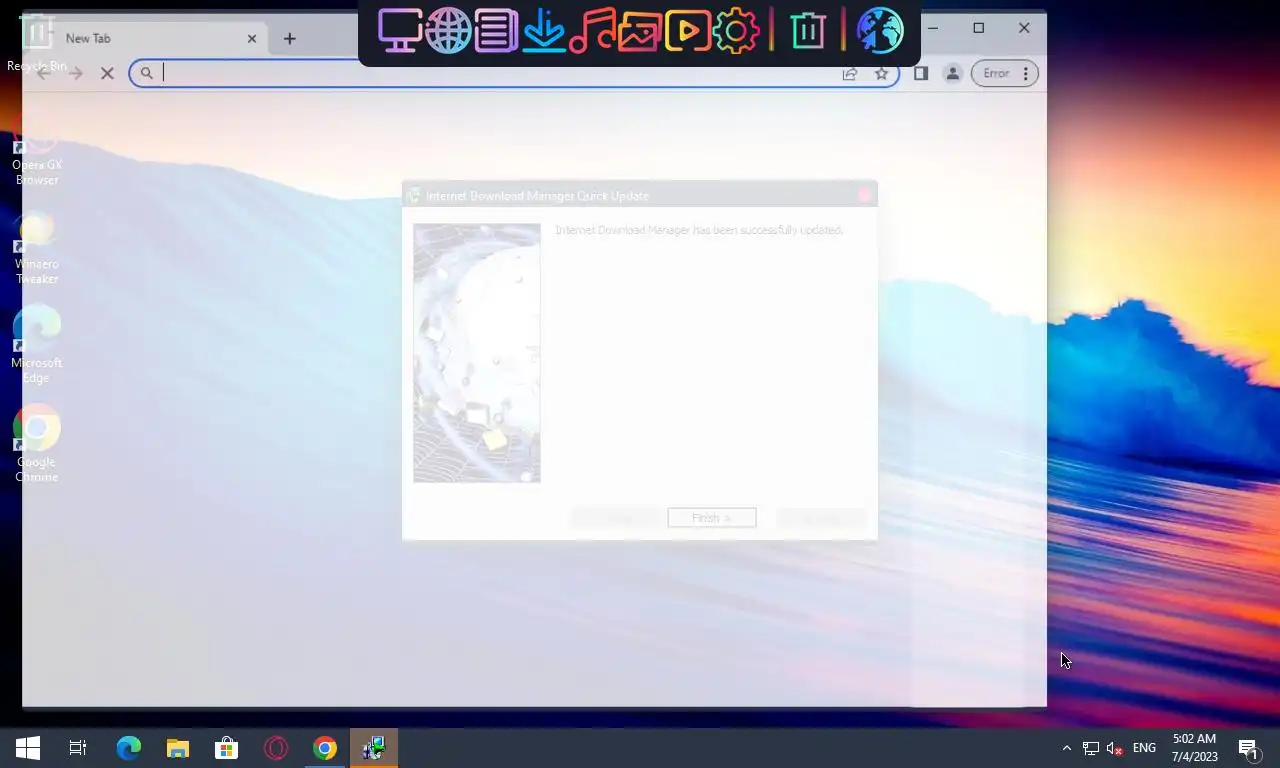This screenshot has height=768, width=1280.
Task: Launch Edge from the taskbar
Action: (129, 747)
